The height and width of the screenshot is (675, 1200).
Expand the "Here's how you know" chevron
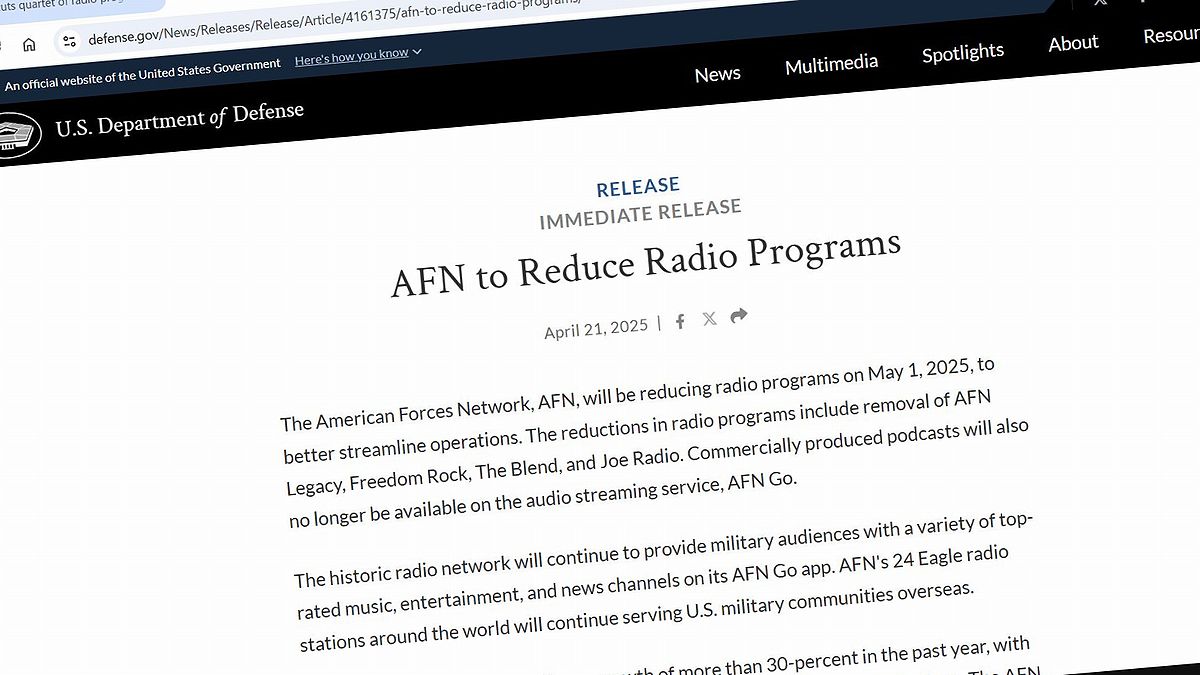tap(417, 52)
